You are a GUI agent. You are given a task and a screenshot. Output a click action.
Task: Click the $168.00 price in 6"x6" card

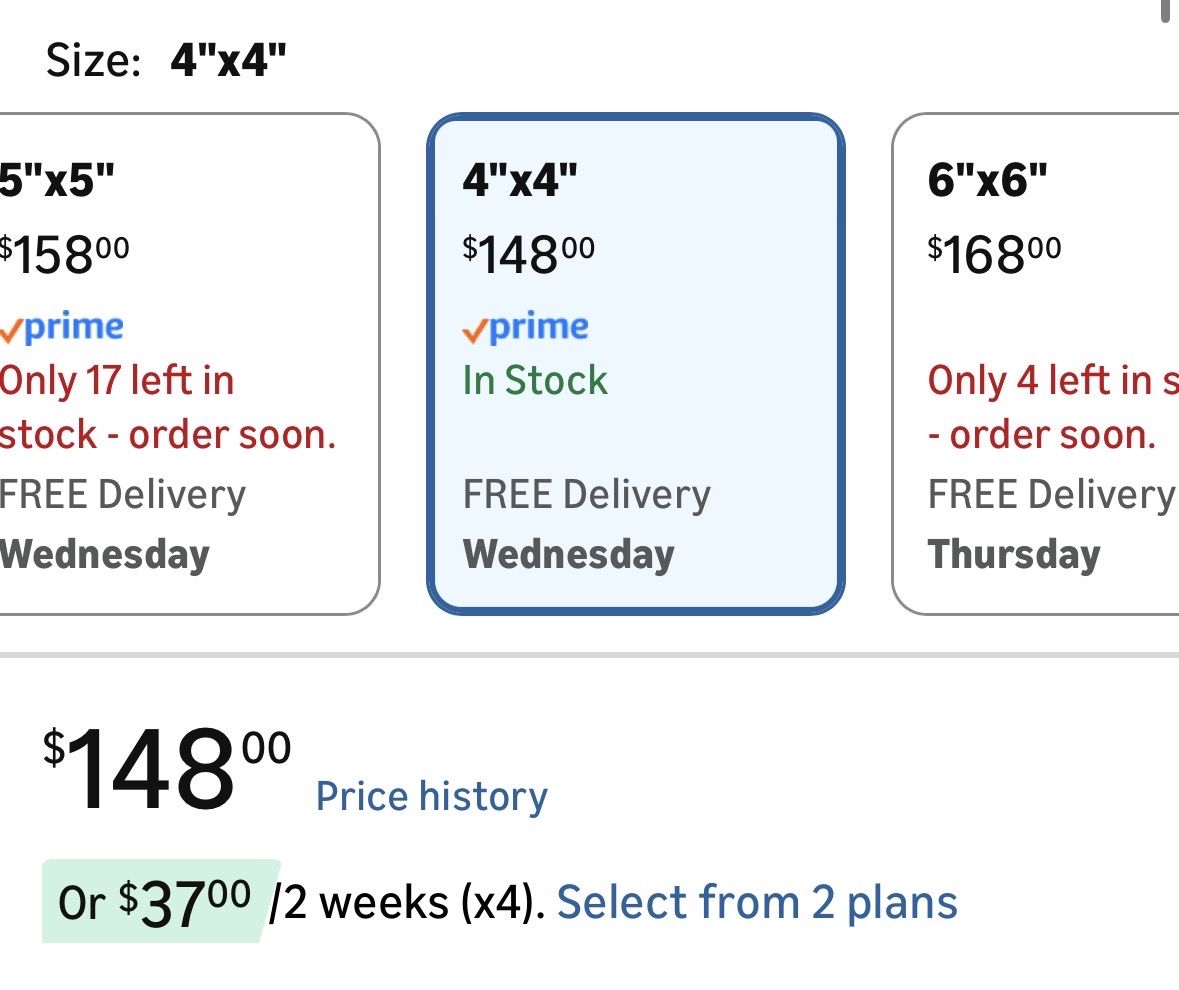pos(994,253)
